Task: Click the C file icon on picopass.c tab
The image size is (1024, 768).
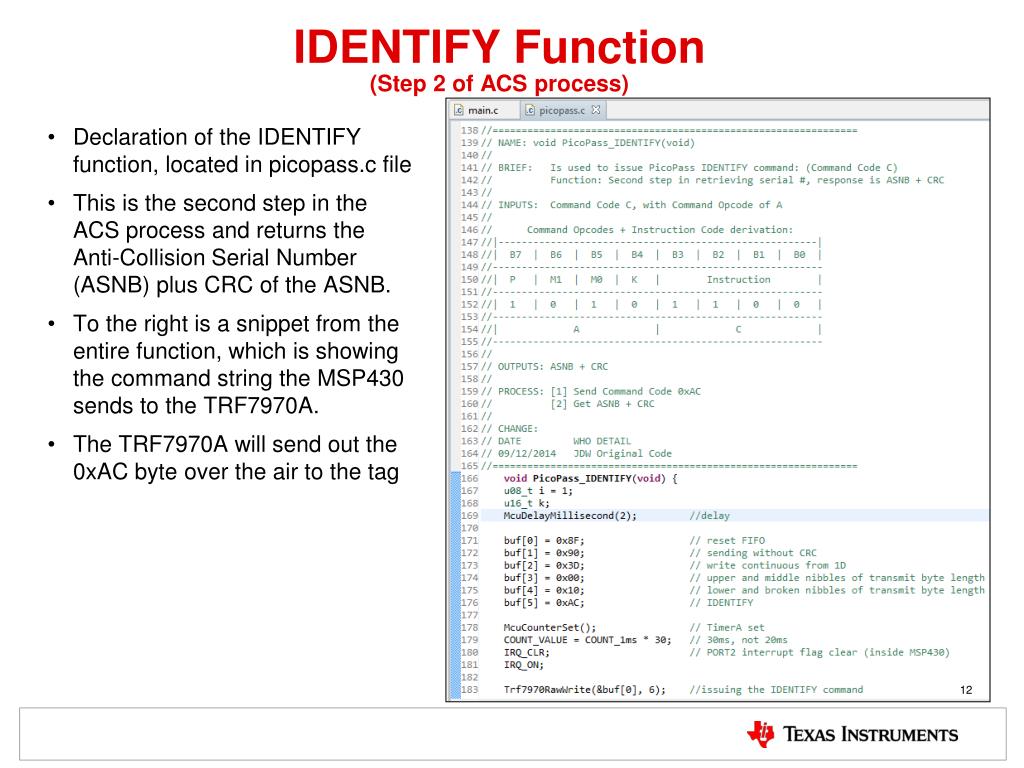Action: 531,110
